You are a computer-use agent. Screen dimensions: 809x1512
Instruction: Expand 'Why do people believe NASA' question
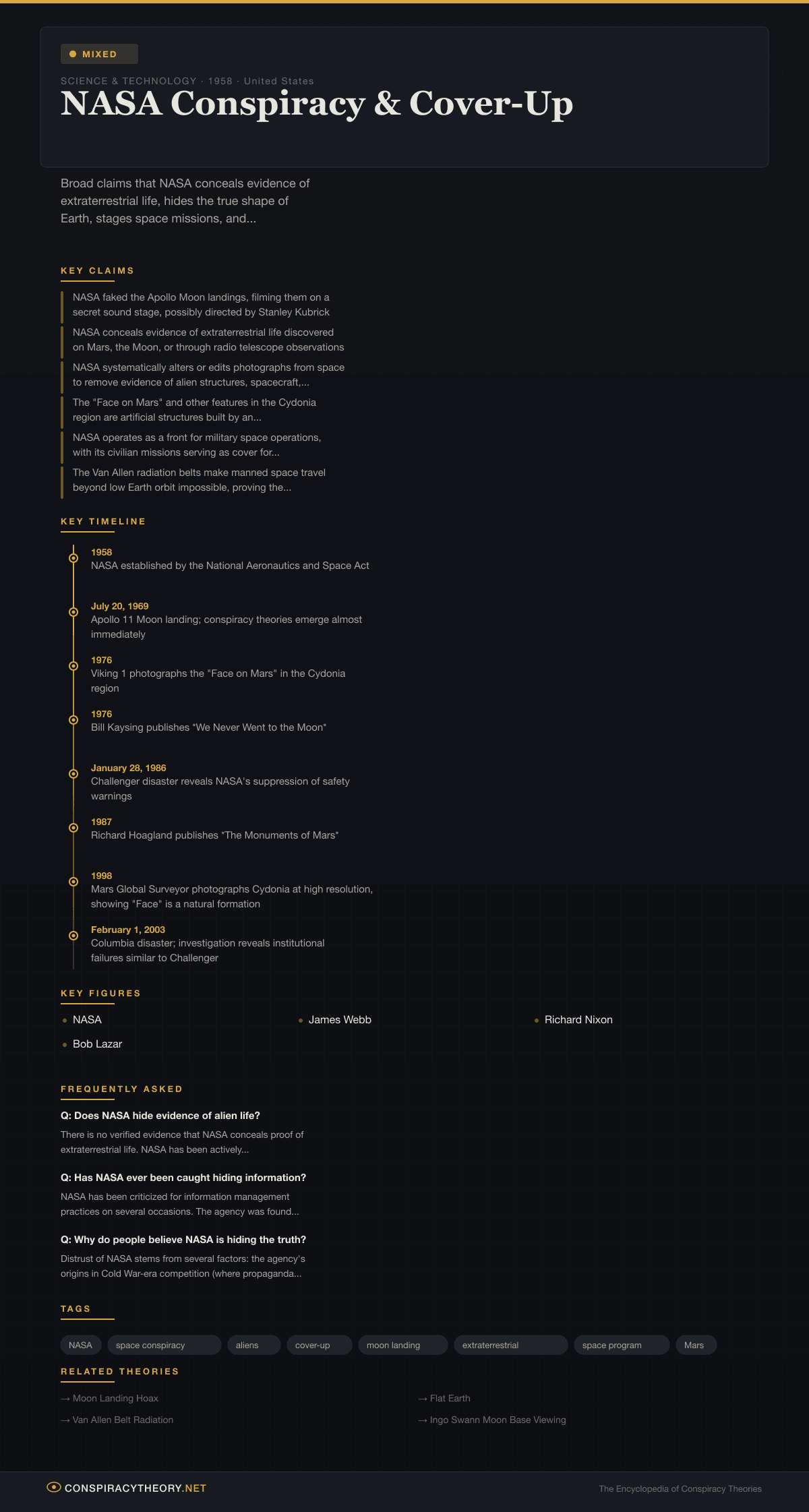pos(183,1240)
